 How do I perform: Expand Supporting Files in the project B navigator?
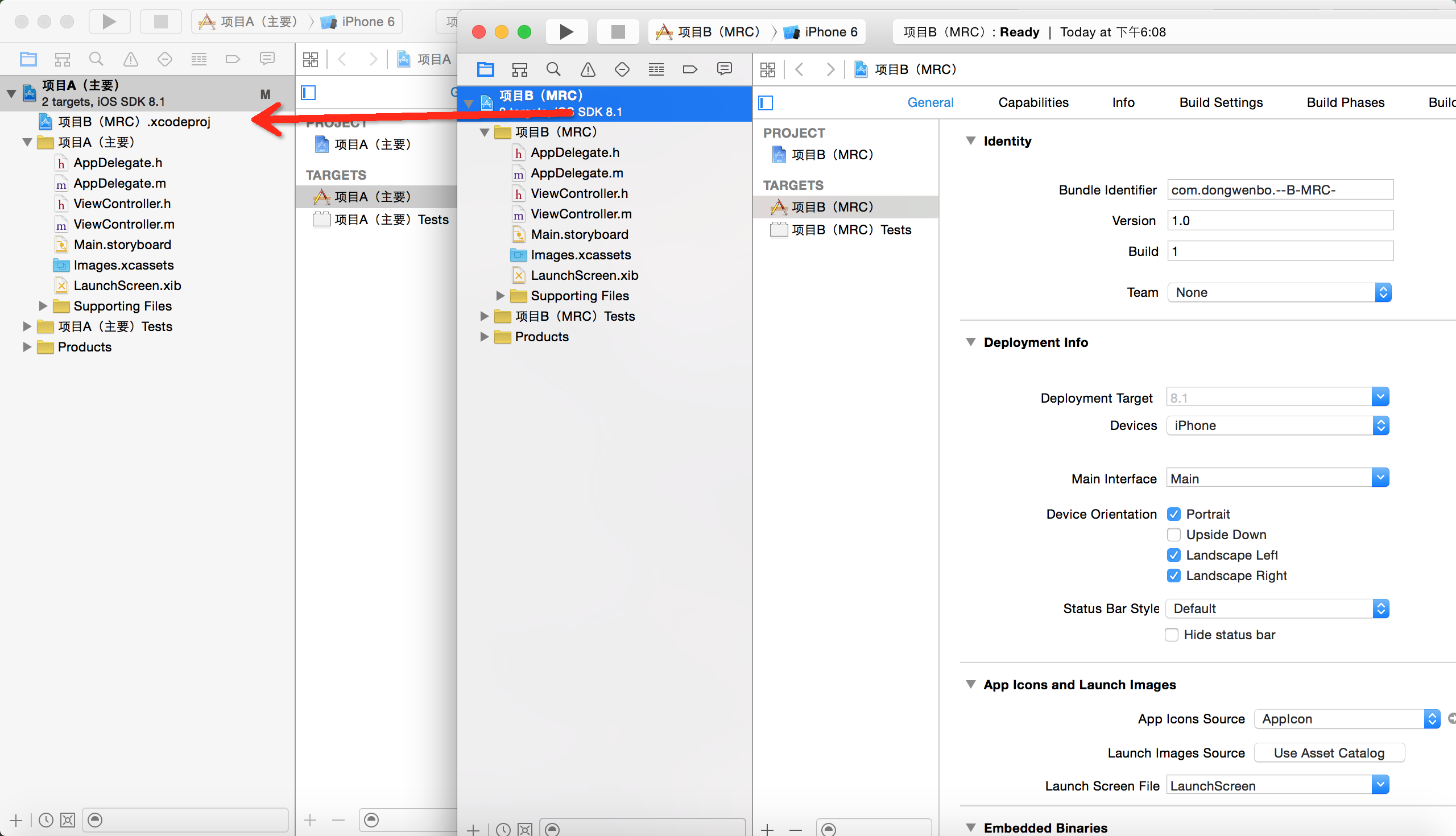coord(500,296)
